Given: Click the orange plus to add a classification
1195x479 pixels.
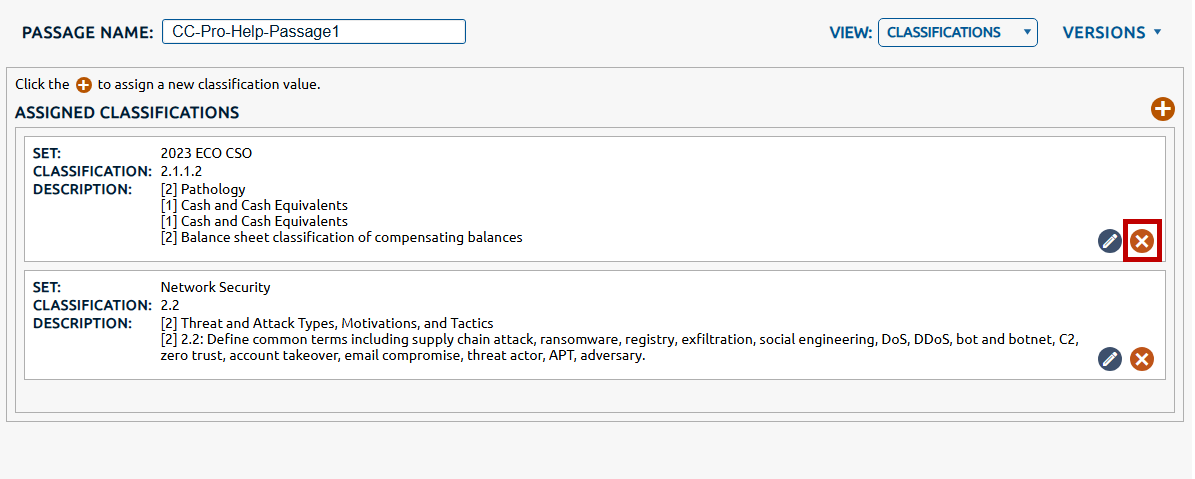Looking at the screenshot, I should 1162,110.
